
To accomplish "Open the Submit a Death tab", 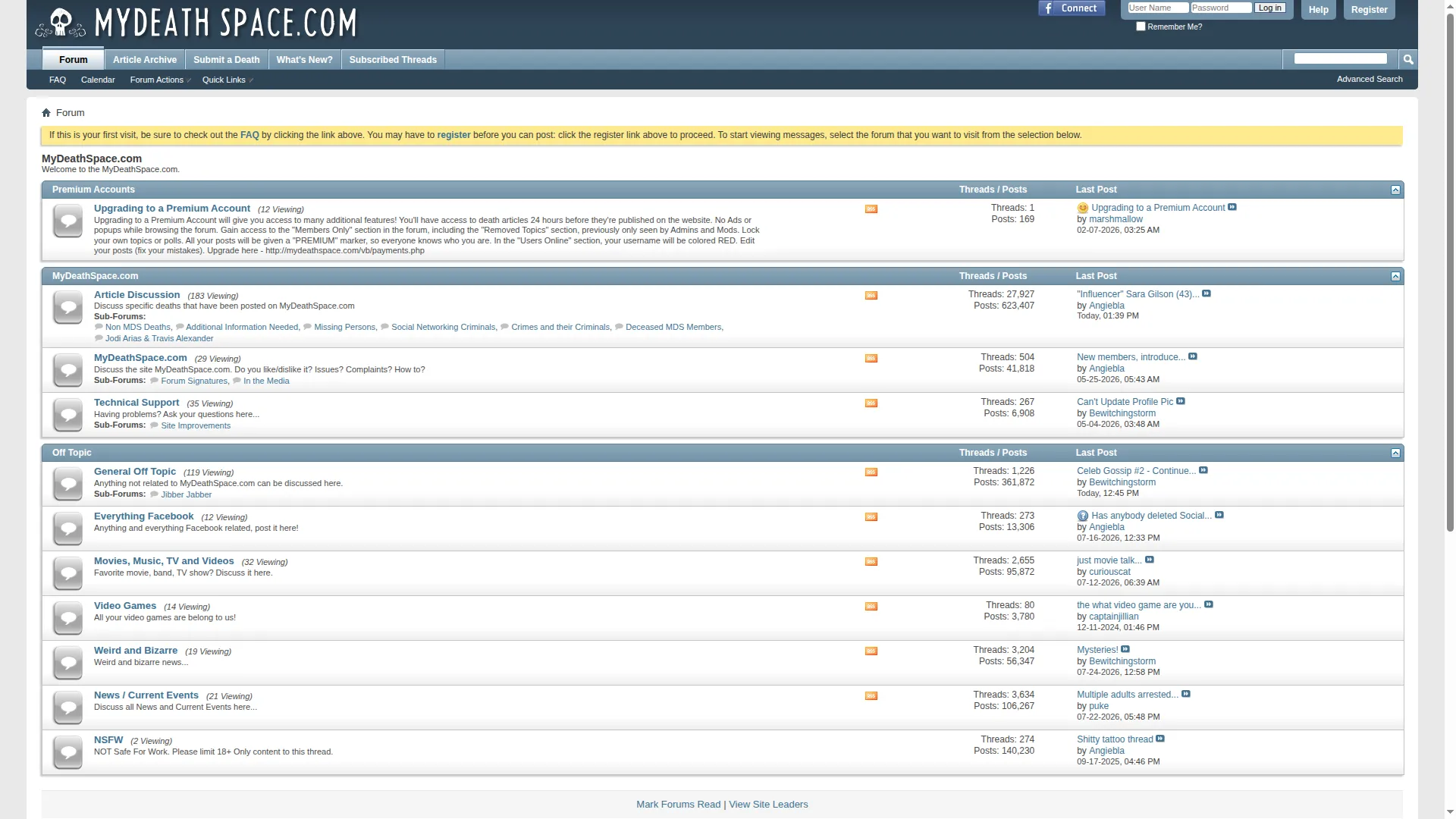I will [x=227, y=60].
